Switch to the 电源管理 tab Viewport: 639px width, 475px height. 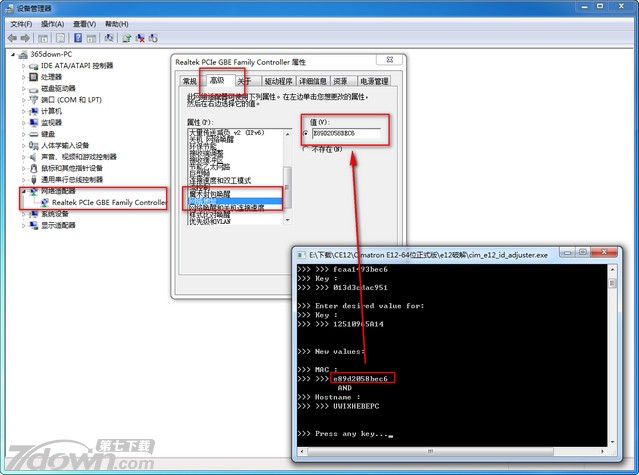[x=374, y=81]
